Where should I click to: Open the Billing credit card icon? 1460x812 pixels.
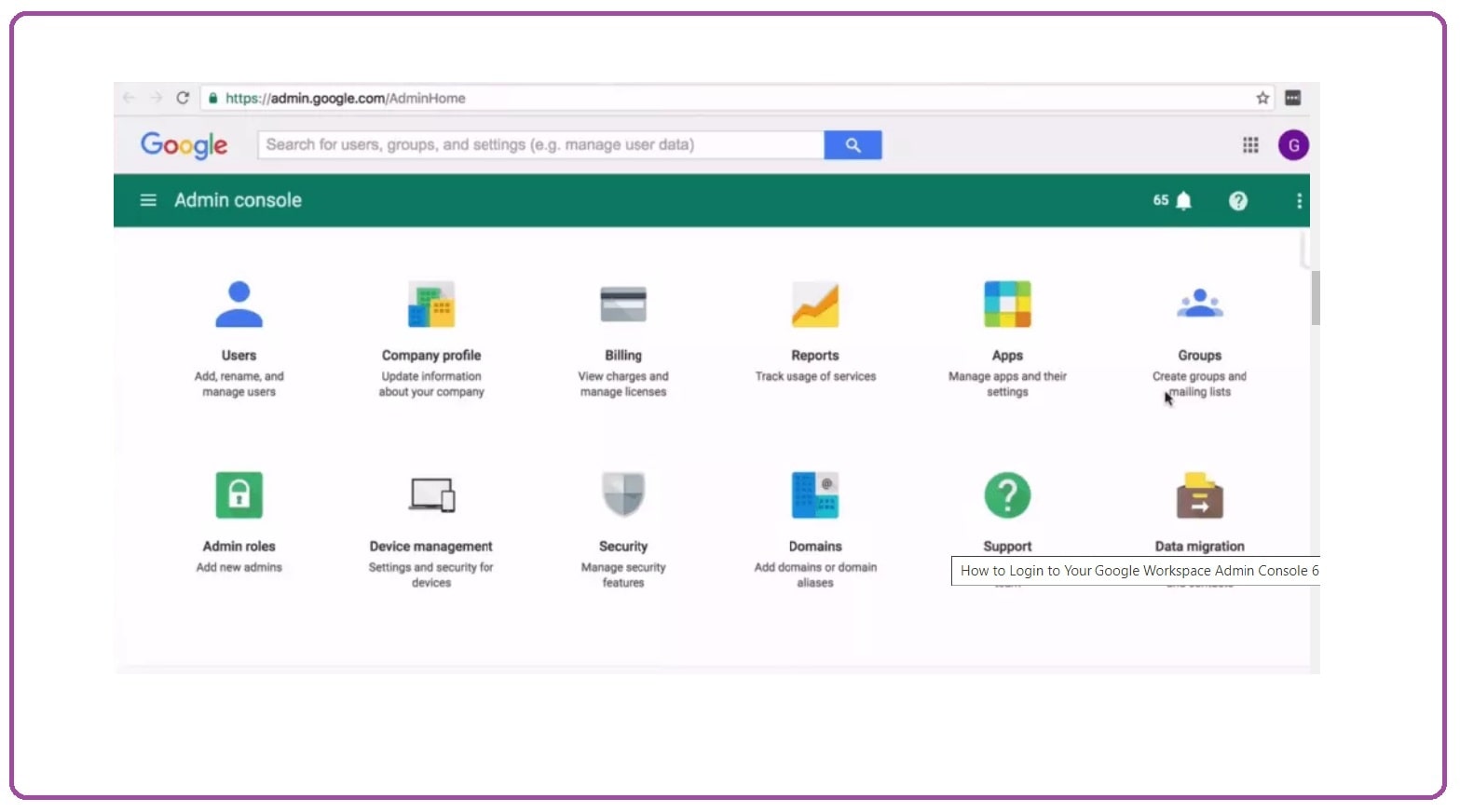pos(623,304)
